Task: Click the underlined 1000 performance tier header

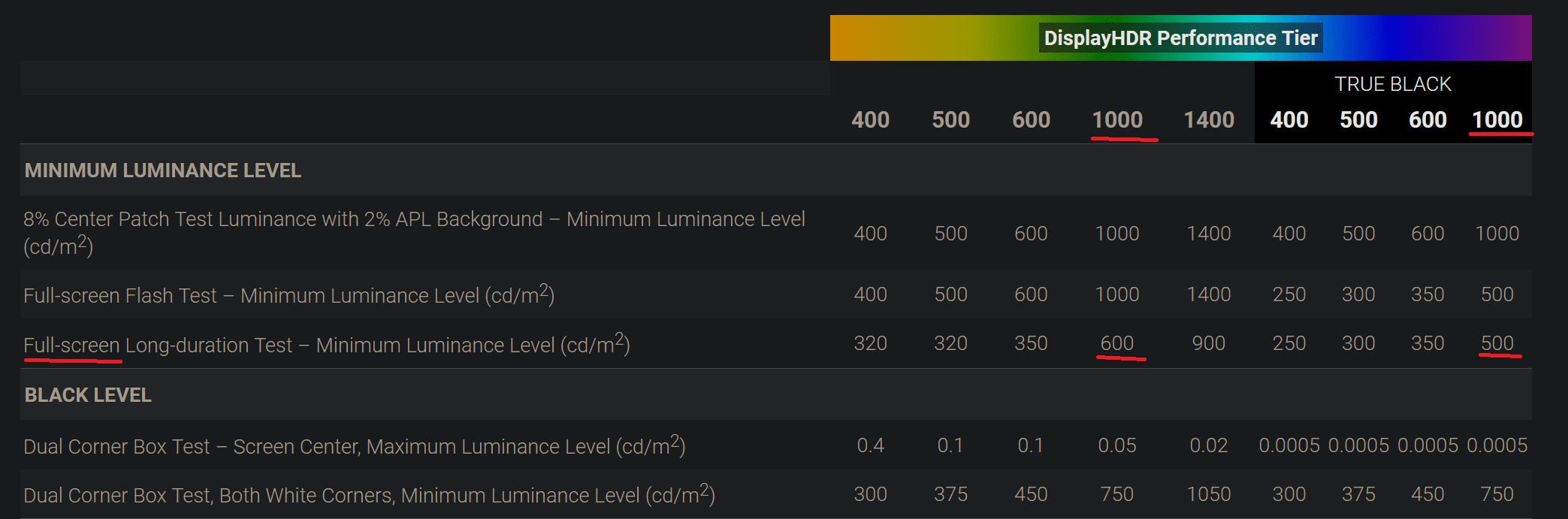Action: 1117,119
